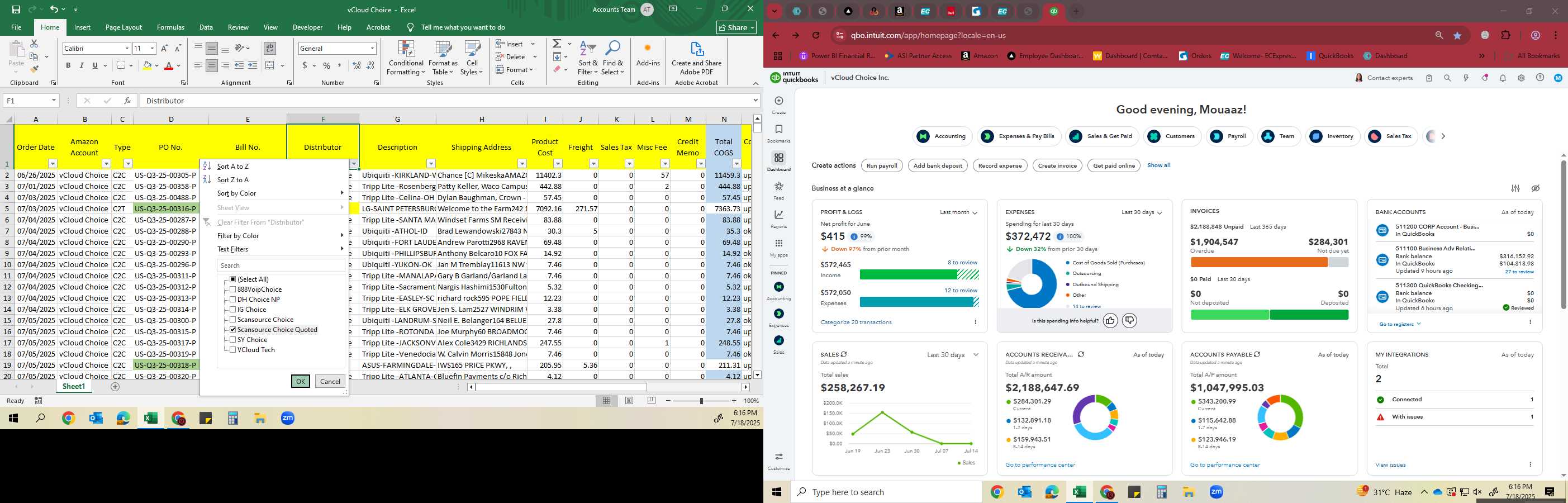This screenshot has width=1568, height=503.
Task: Toggle privacy eye icon in Business at a glance
Action: coord(1535,188)
